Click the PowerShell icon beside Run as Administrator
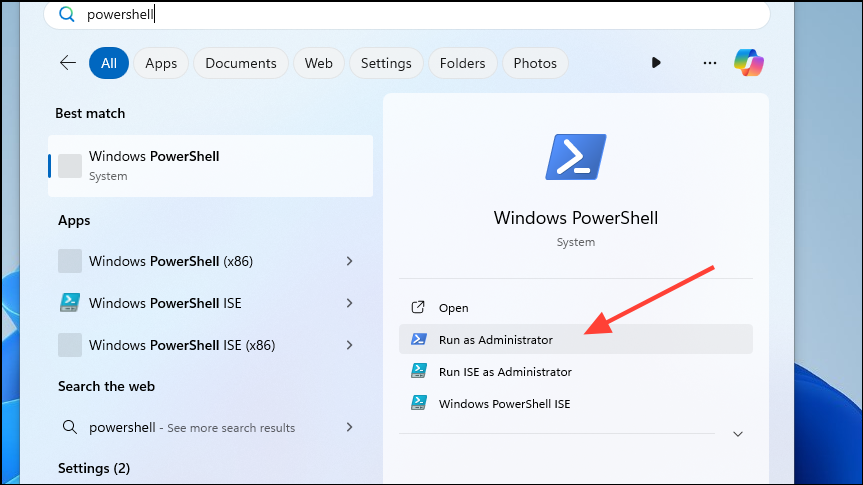Screen dimensions: 863x485 coord(419,339)
